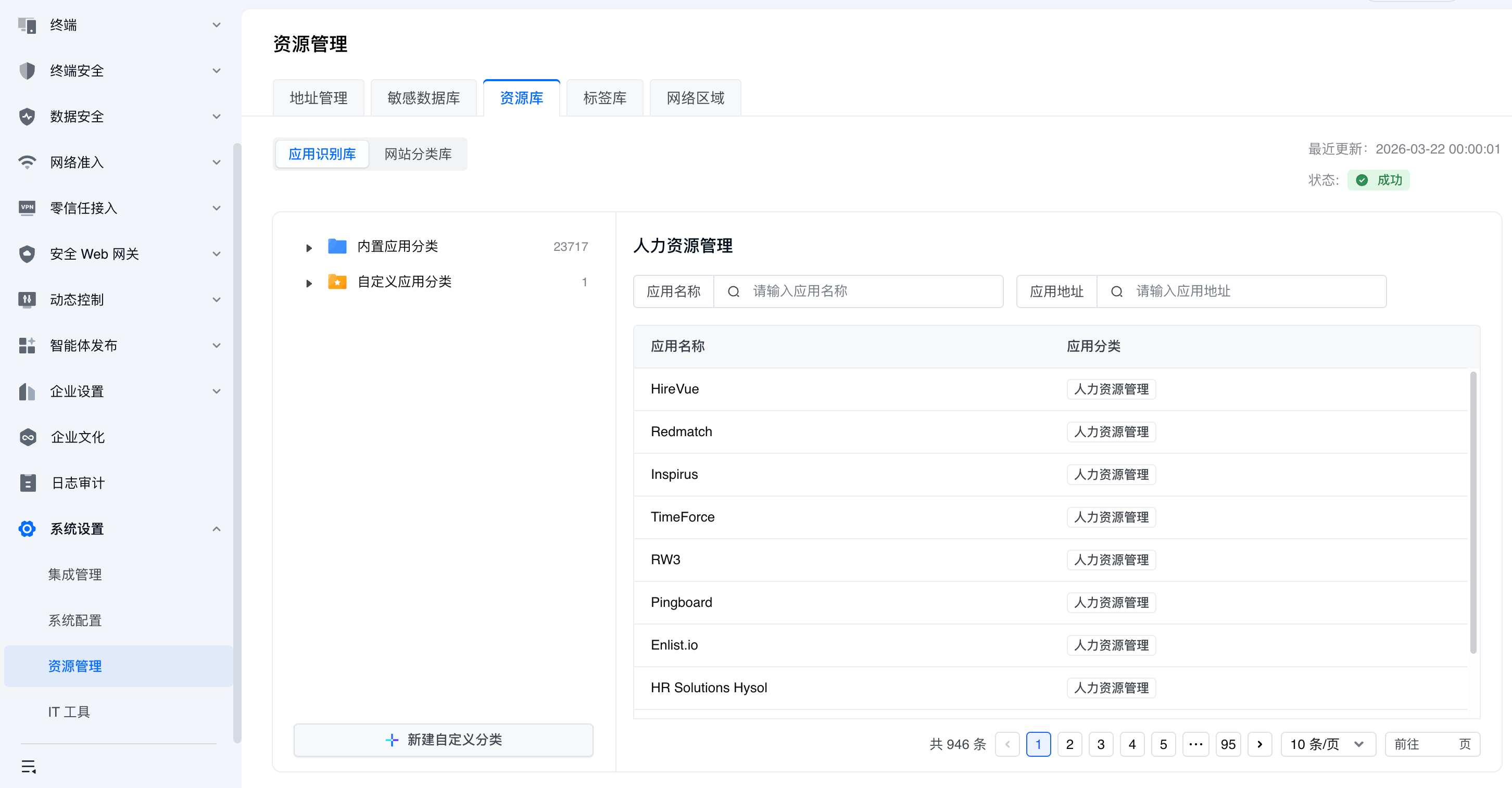This screenshot has height=788, width=1512.
Task: Open the 敏感数据库 tab
Action: [x=423, y=98]
